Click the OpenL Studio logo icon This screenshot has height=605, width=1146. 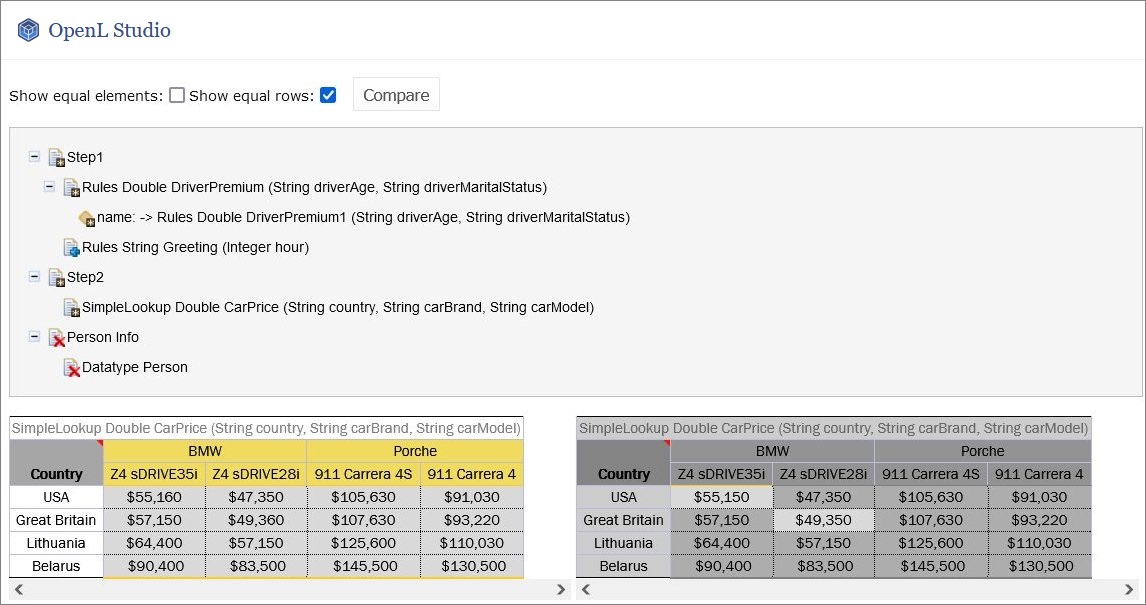[28, 30]
